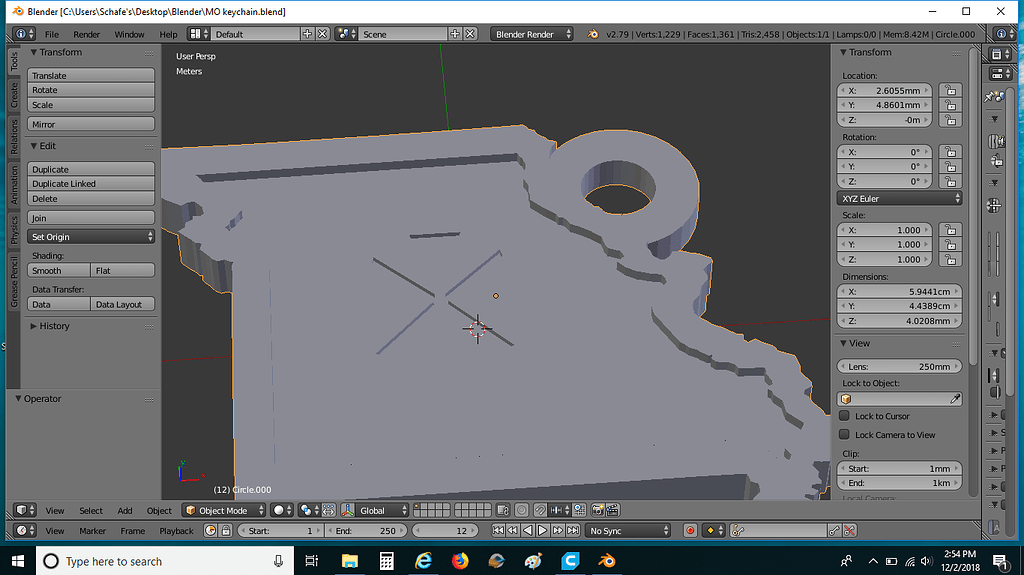The width and height of the screenshot is (1024, 575).
Task: Open the timeline editor type selector
Action: [25, 531]
